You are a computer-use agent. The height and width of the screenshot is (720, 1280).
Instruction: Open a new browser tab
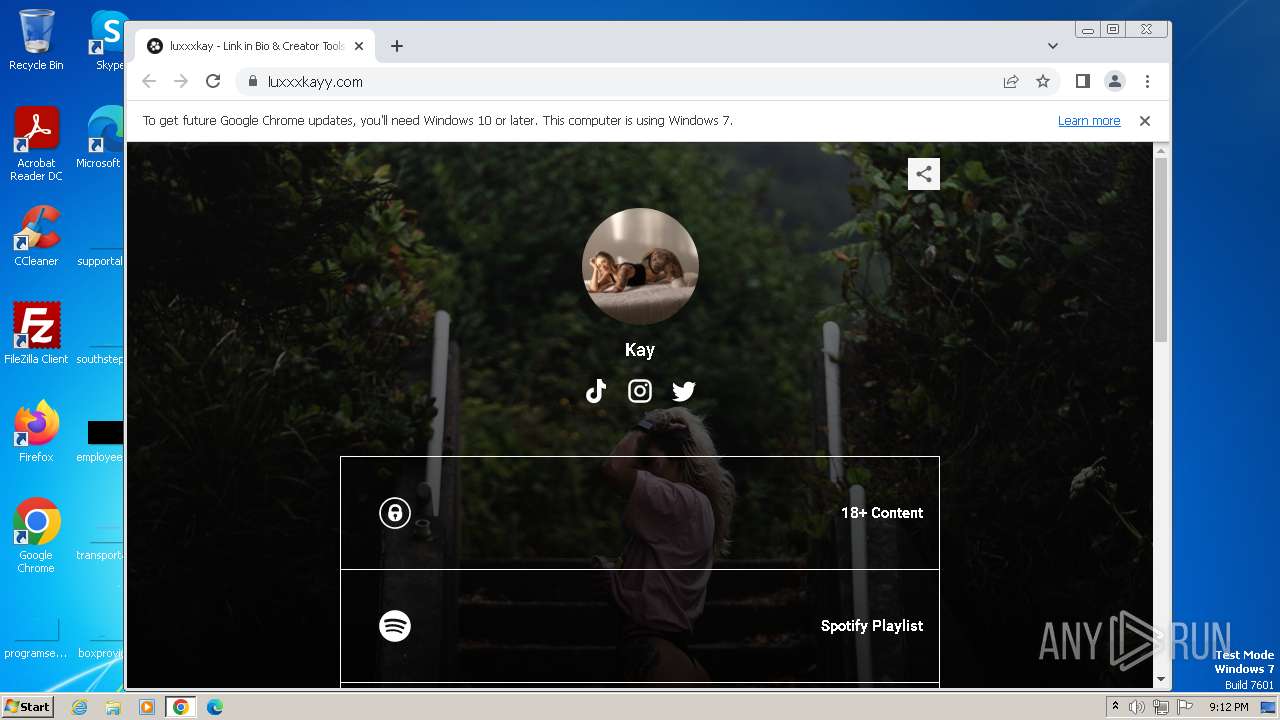(397, 46)
